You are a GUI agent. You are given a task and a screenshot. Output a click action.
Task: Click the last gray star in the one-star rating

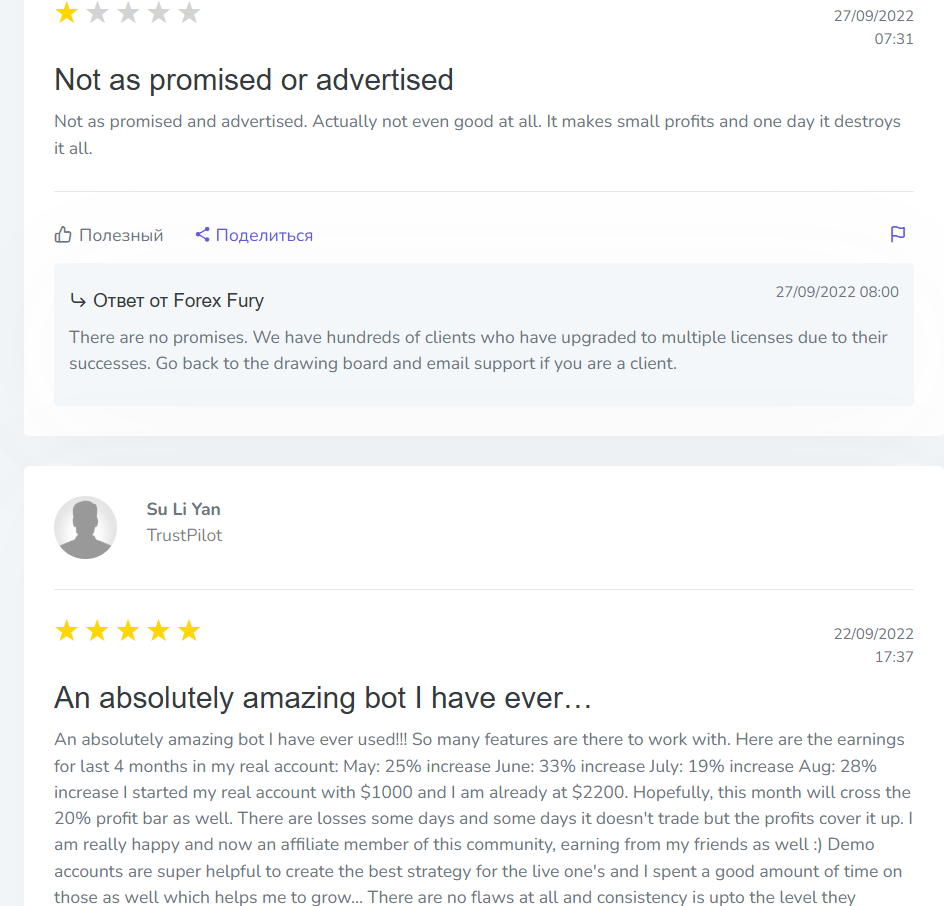click(x=189, y=13)
